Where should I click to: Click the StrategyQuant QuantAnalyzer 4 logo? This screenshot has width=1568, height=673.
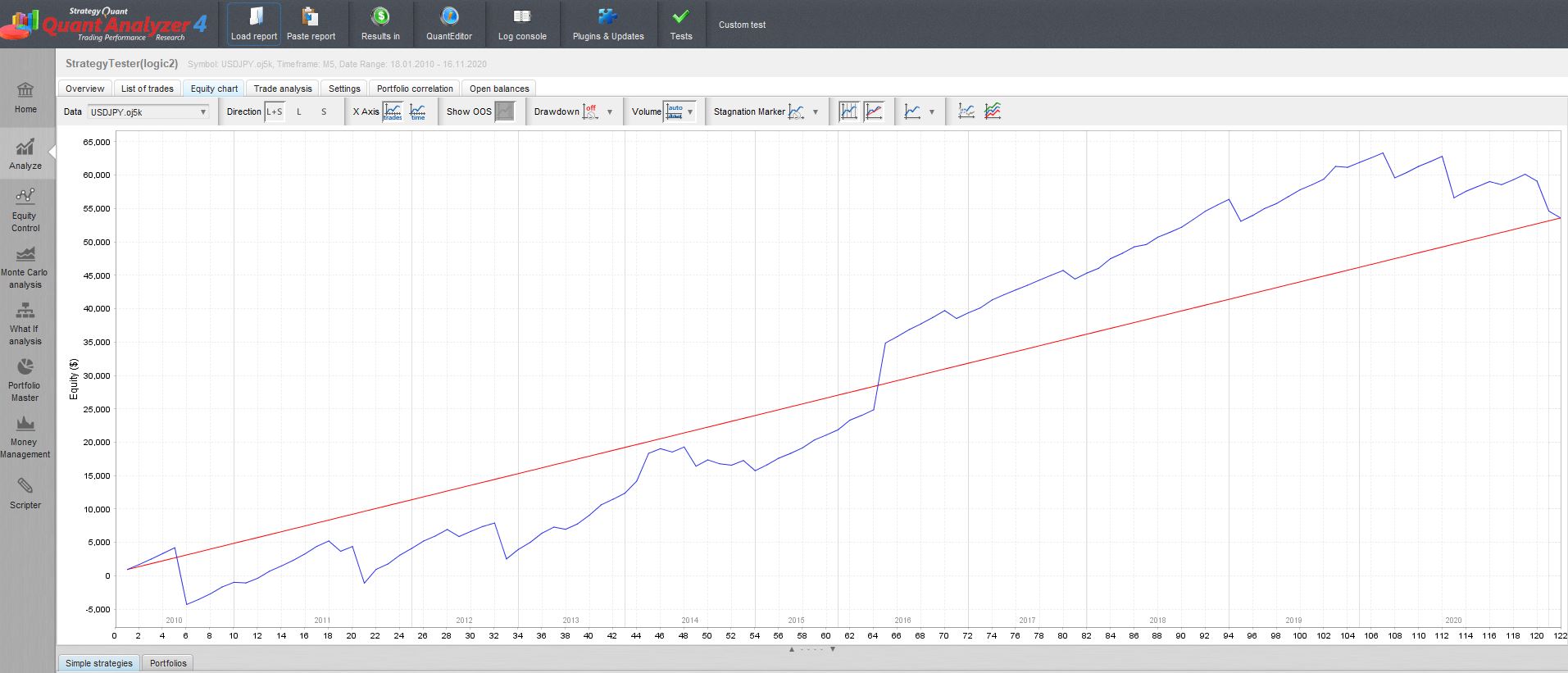coord(105,25)
